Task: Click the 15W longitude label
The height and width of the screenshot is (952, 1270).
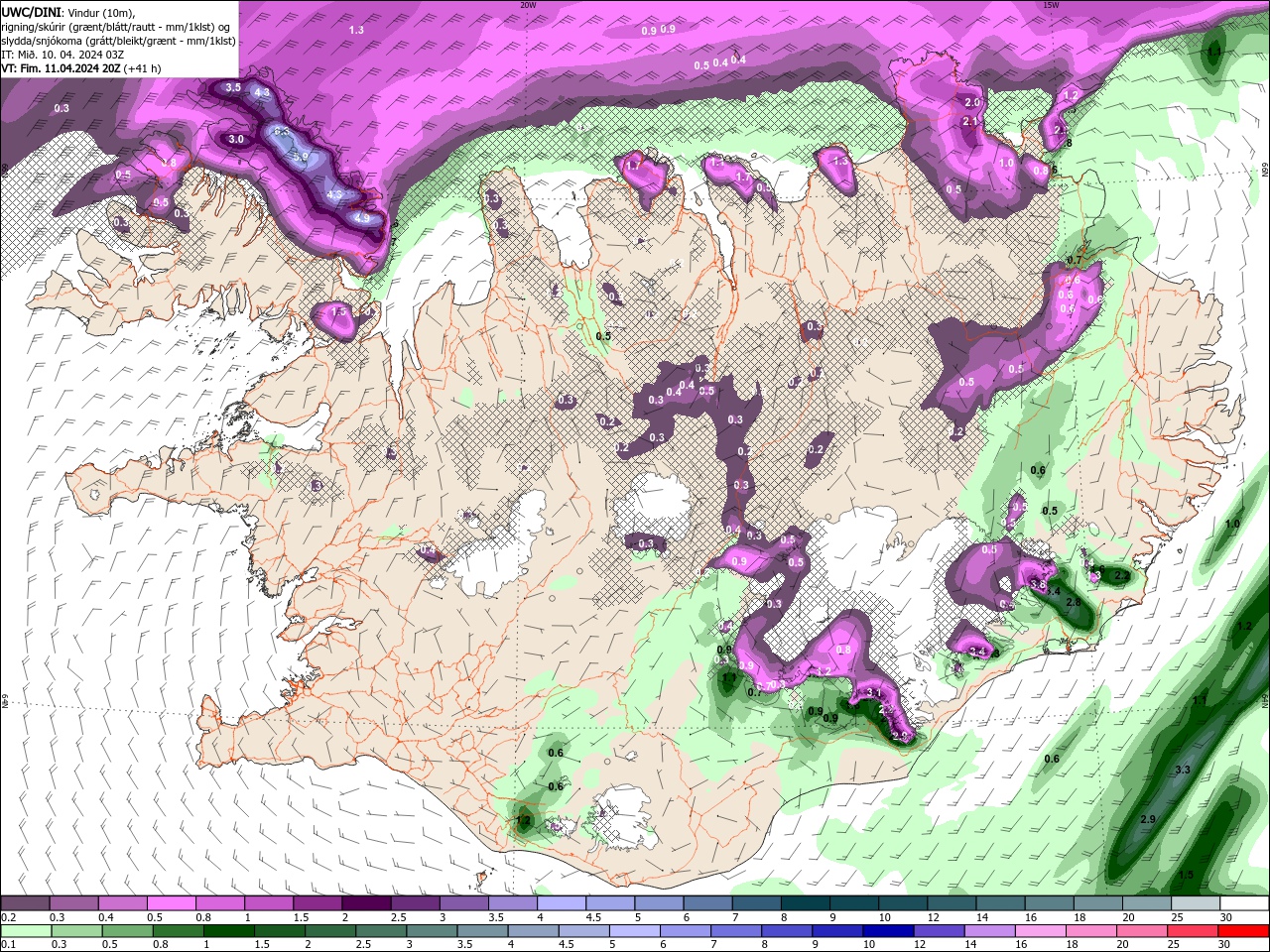Action: tap(1051, 4)
